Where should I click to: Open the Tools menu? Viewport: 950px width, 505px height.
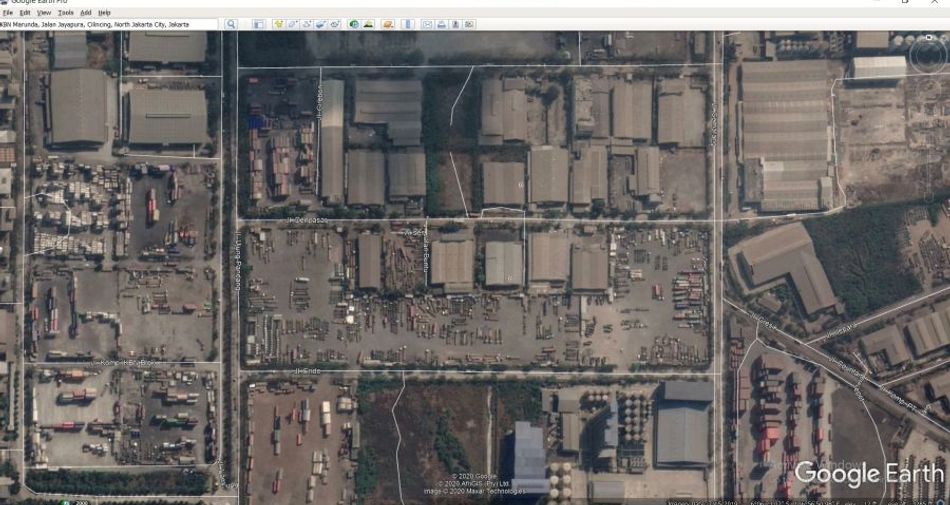pyautogui.click(x=65, y=13)
